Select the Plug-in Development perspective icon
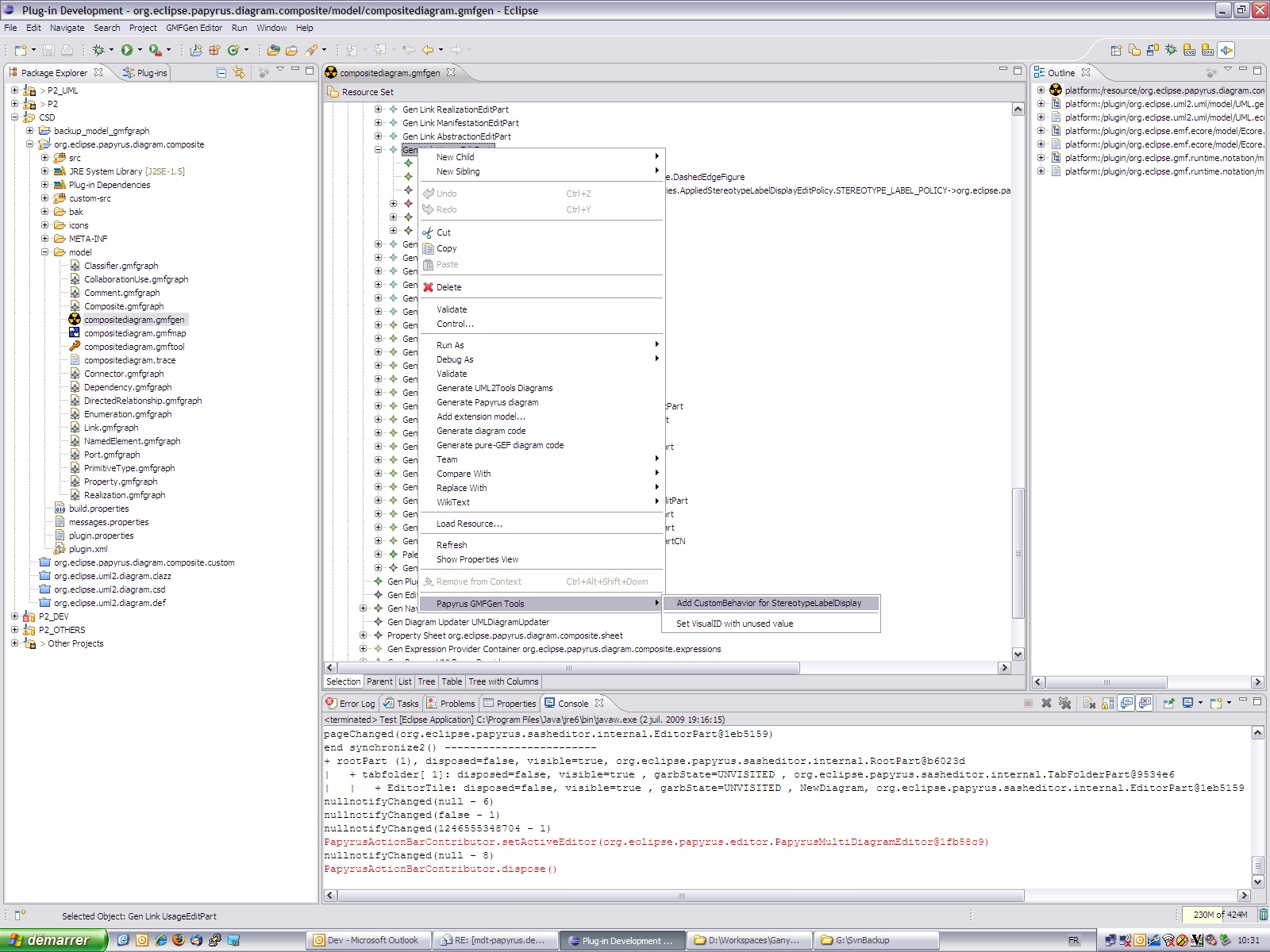The width and height of the screenshot is (1270, 952). click(x=1226, y=50)
